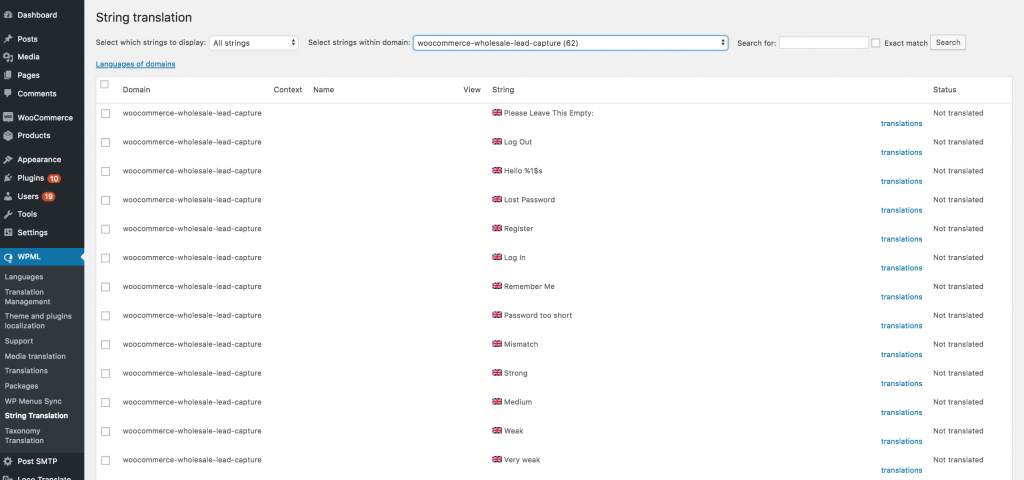The height and width of the screenshot is (480, 1024).
Task: Open Translation Management submenu item
Action: pos(28,296)
